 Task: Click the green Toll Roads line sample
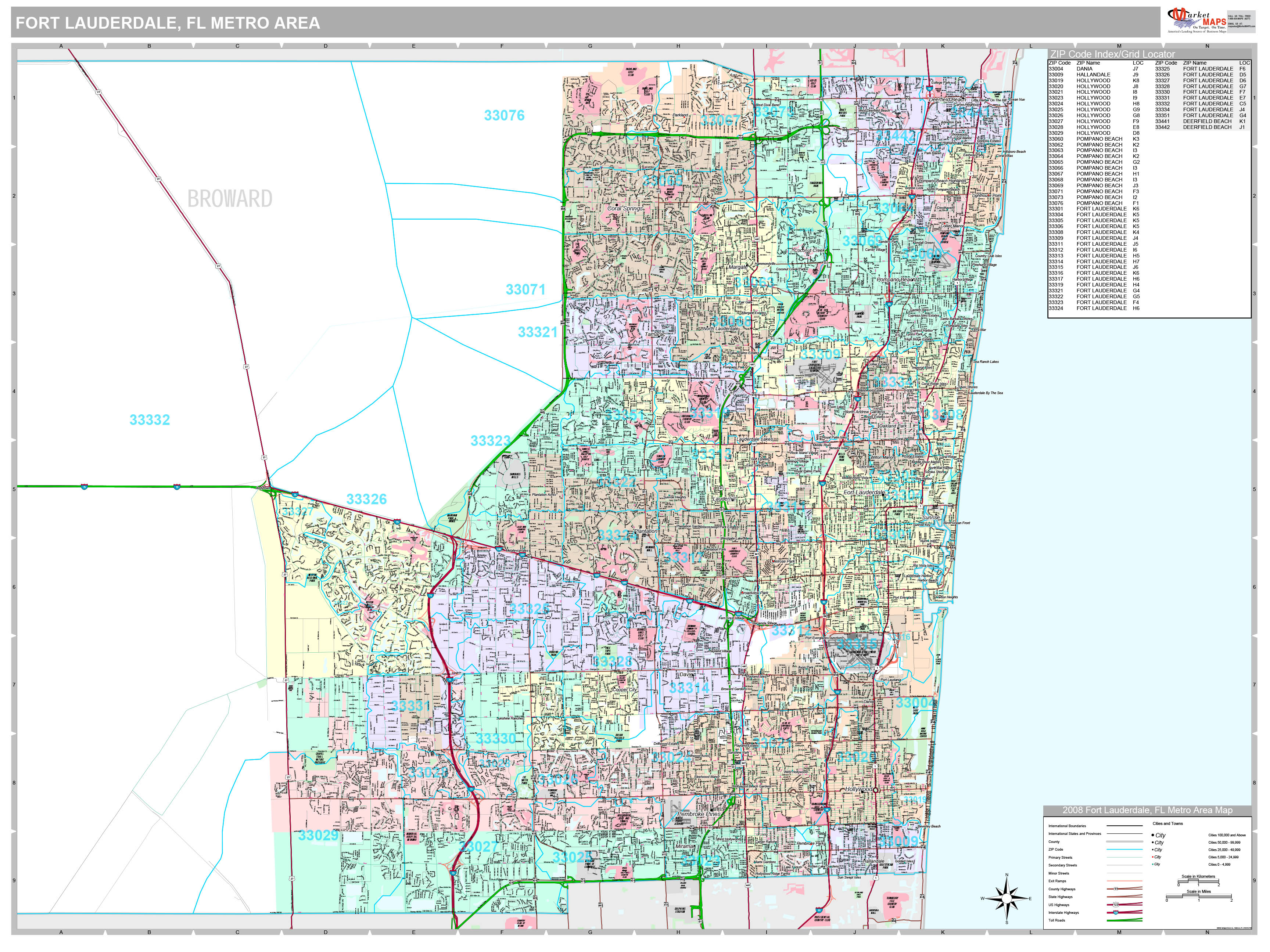point(1125,920)
